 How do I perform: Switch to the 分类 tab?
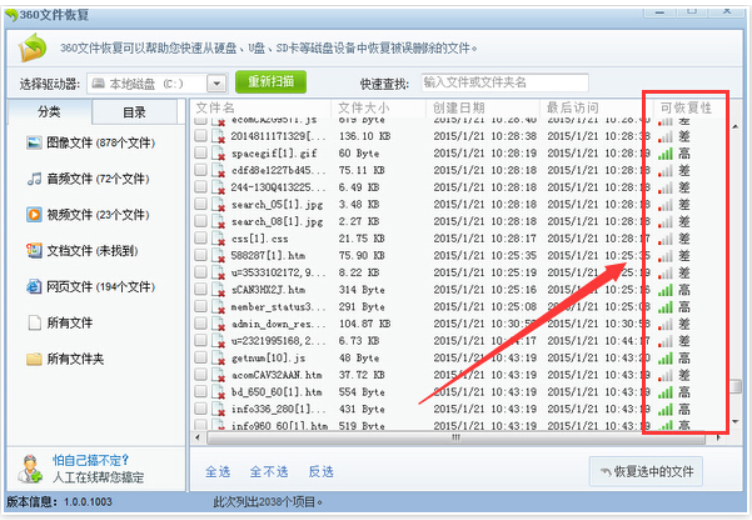click(x=49, y=112)
